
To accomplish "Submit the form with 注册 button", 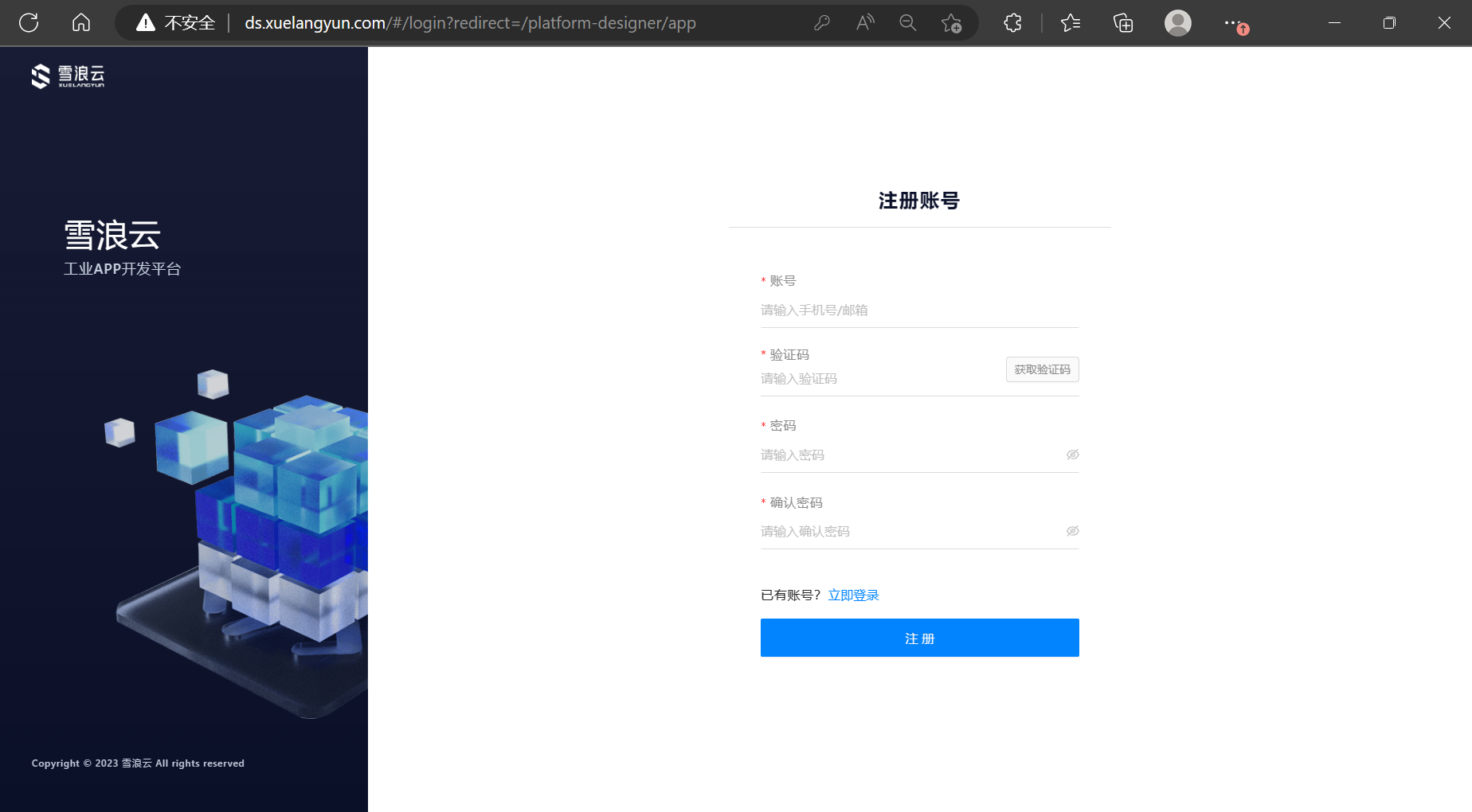I will [x=919, y=638].
